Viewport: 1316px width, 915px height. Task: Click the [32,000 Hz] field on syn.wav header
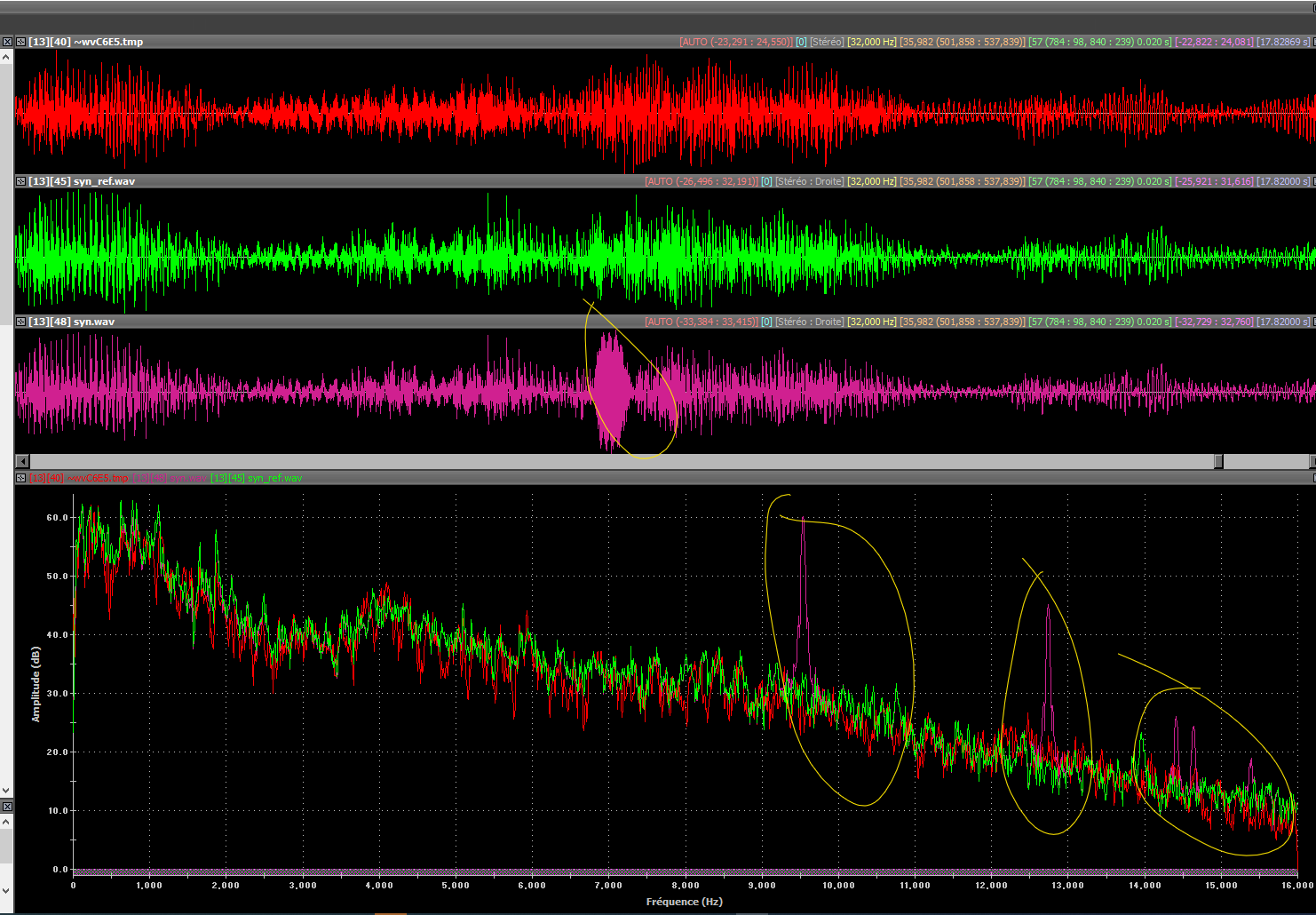tap(871, 322)
